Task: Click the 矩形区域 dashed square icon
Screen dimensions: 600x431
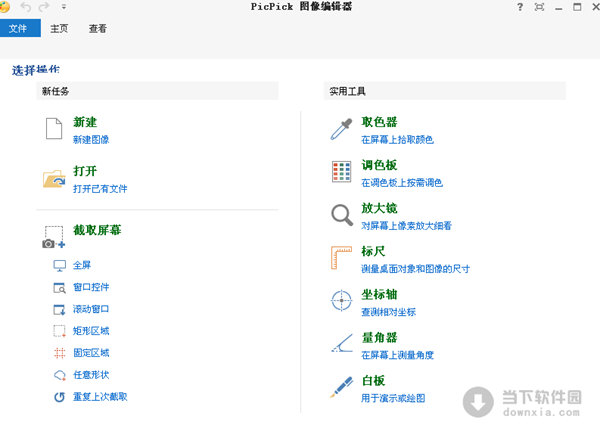Action: pyautogui.click(x=59, y=331)
